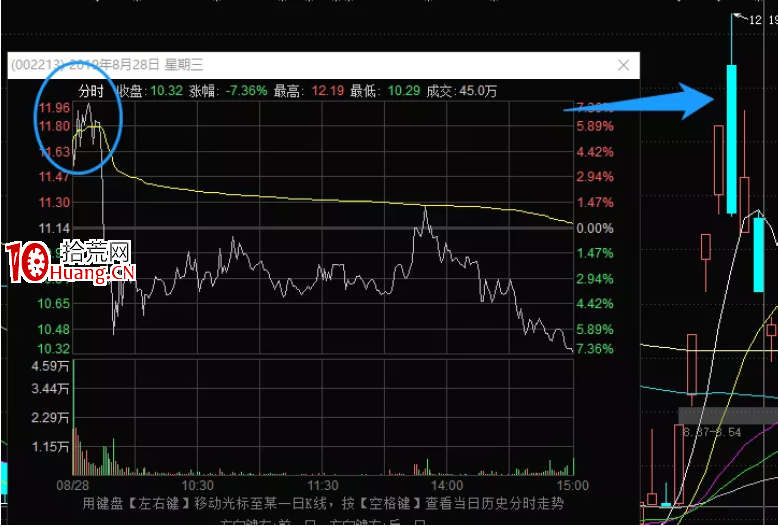This screenshot has height=527, width=778.
Task: Select the 收盘 closing price value in header
Action: pyautogui.click(x=167, y=91)
